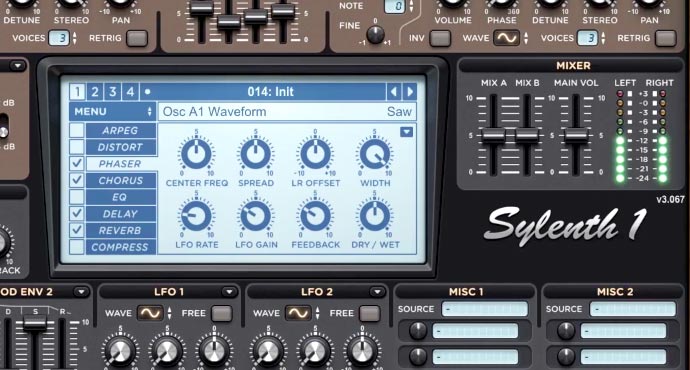Select part tab 4

(130, 92)
